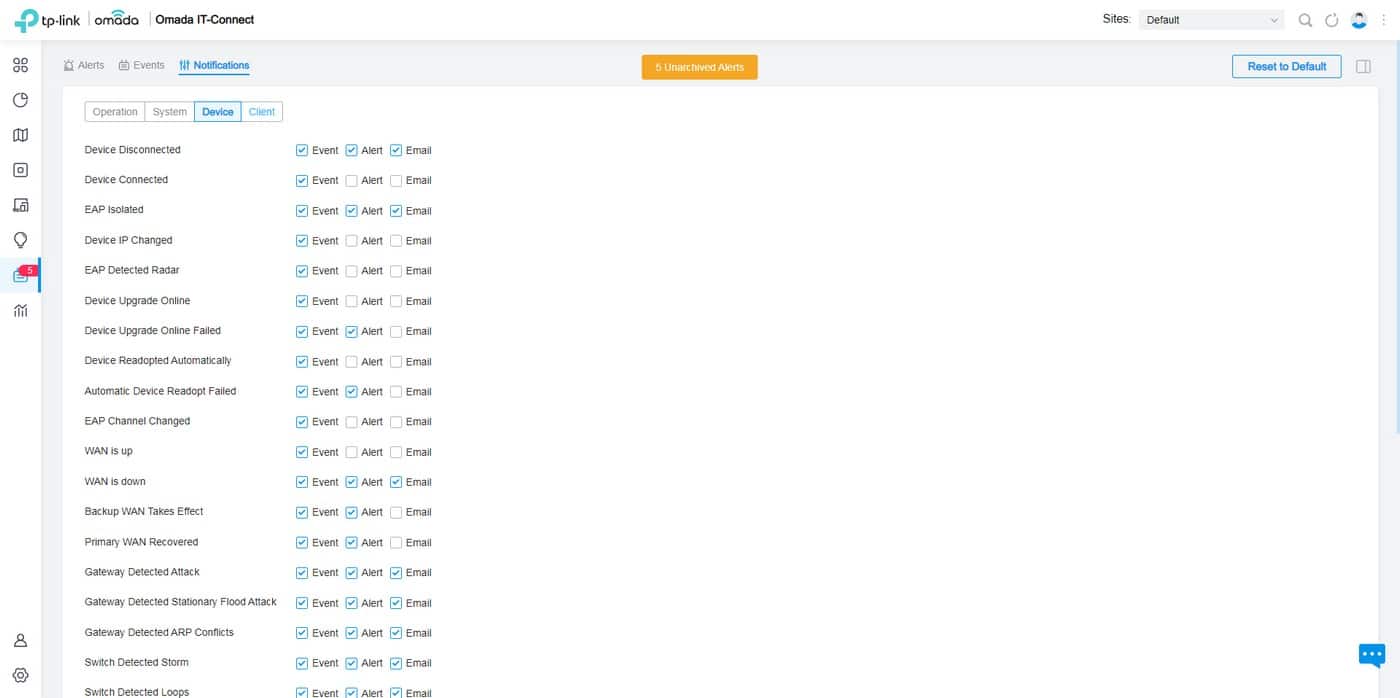Toggle the side panel layout icon
The image size is (1400, 698).
pyautogui.click(x=1363, y=66)
